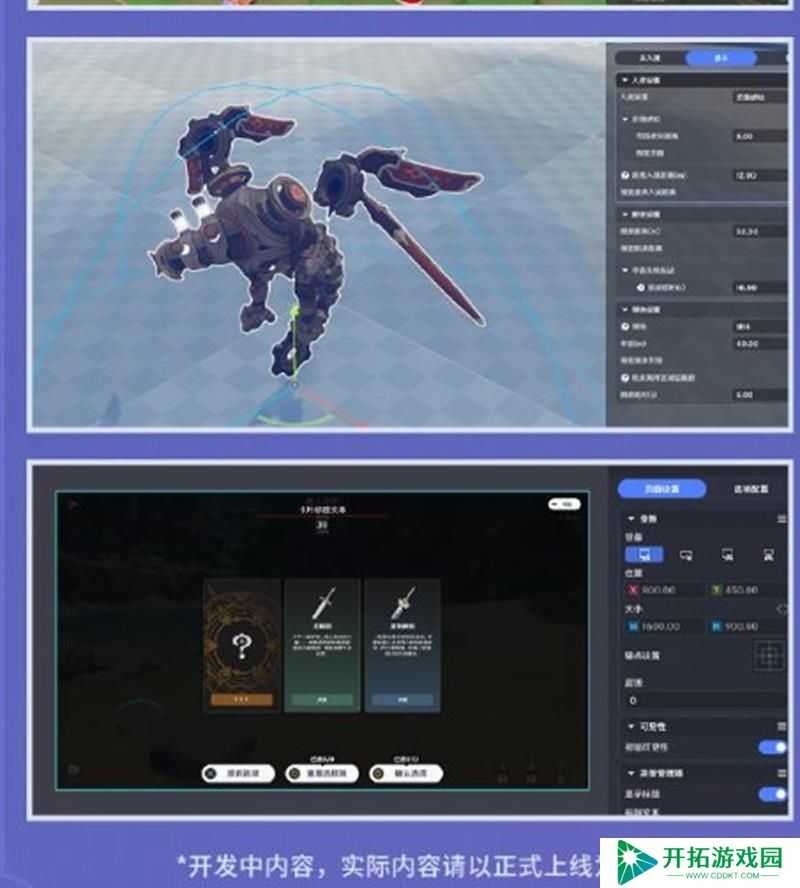
Task: Click the field showing 16.00
Action: coord(760,288)
